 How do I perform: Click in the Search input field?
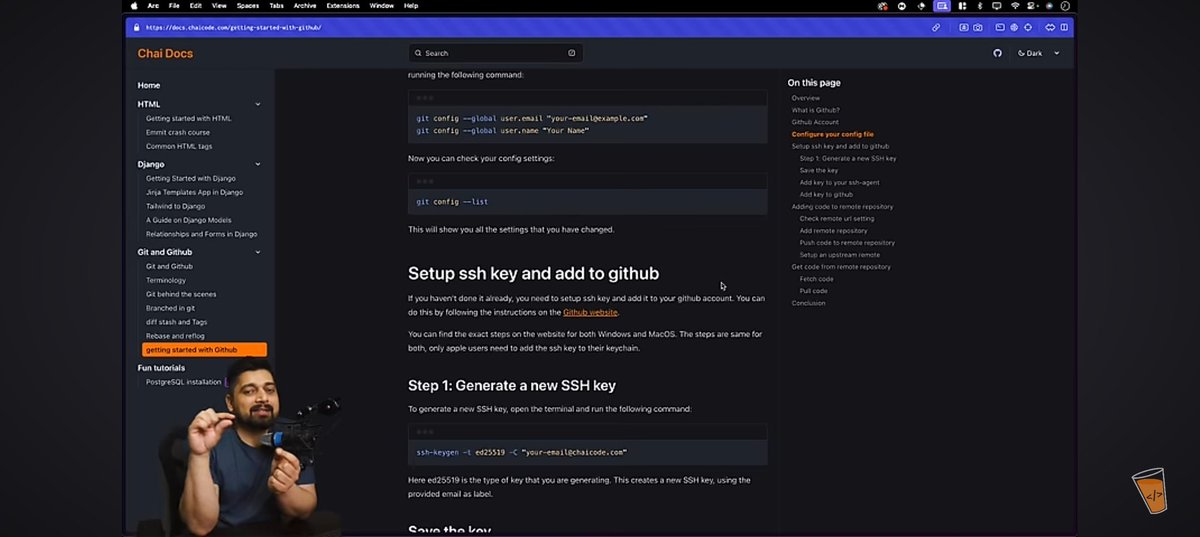coord(495,53)
